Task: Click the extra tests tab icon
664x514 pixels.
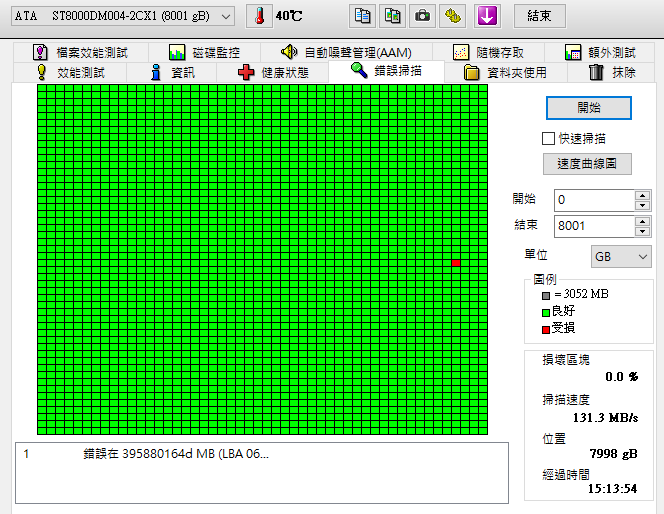Action: (573, 53)
